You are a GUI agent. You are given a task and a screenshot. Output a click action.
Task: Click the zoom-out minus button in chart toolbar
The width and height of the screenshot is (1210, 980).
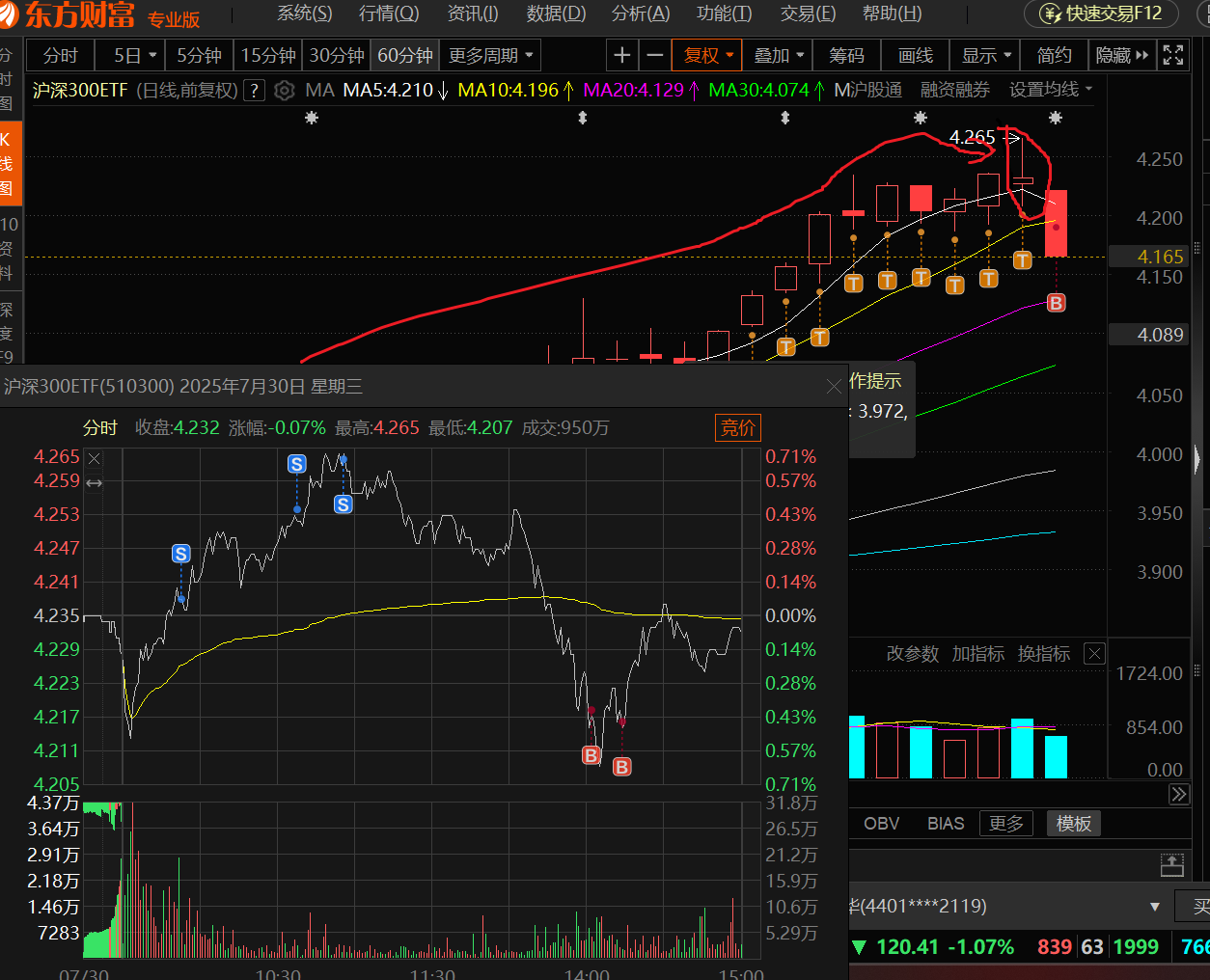654,55
